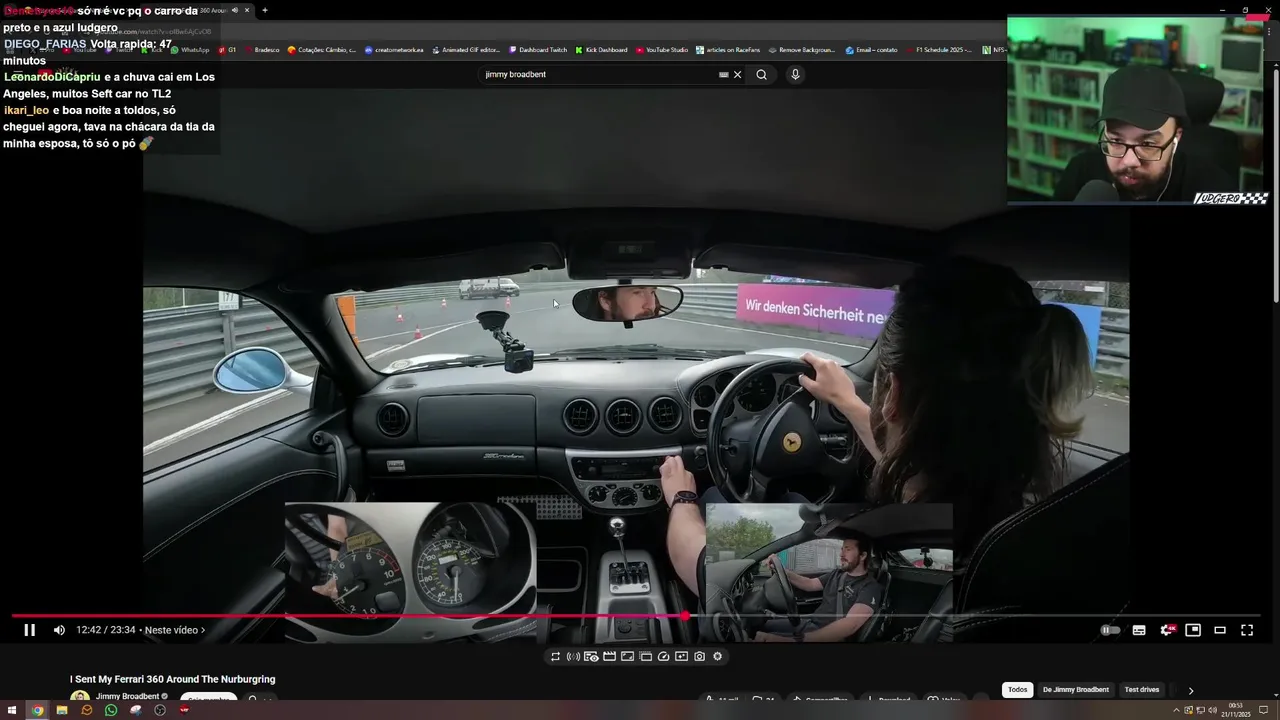Open the playback speed gauge icon
Screen dimensions: 1280x720
coord(663,657)
